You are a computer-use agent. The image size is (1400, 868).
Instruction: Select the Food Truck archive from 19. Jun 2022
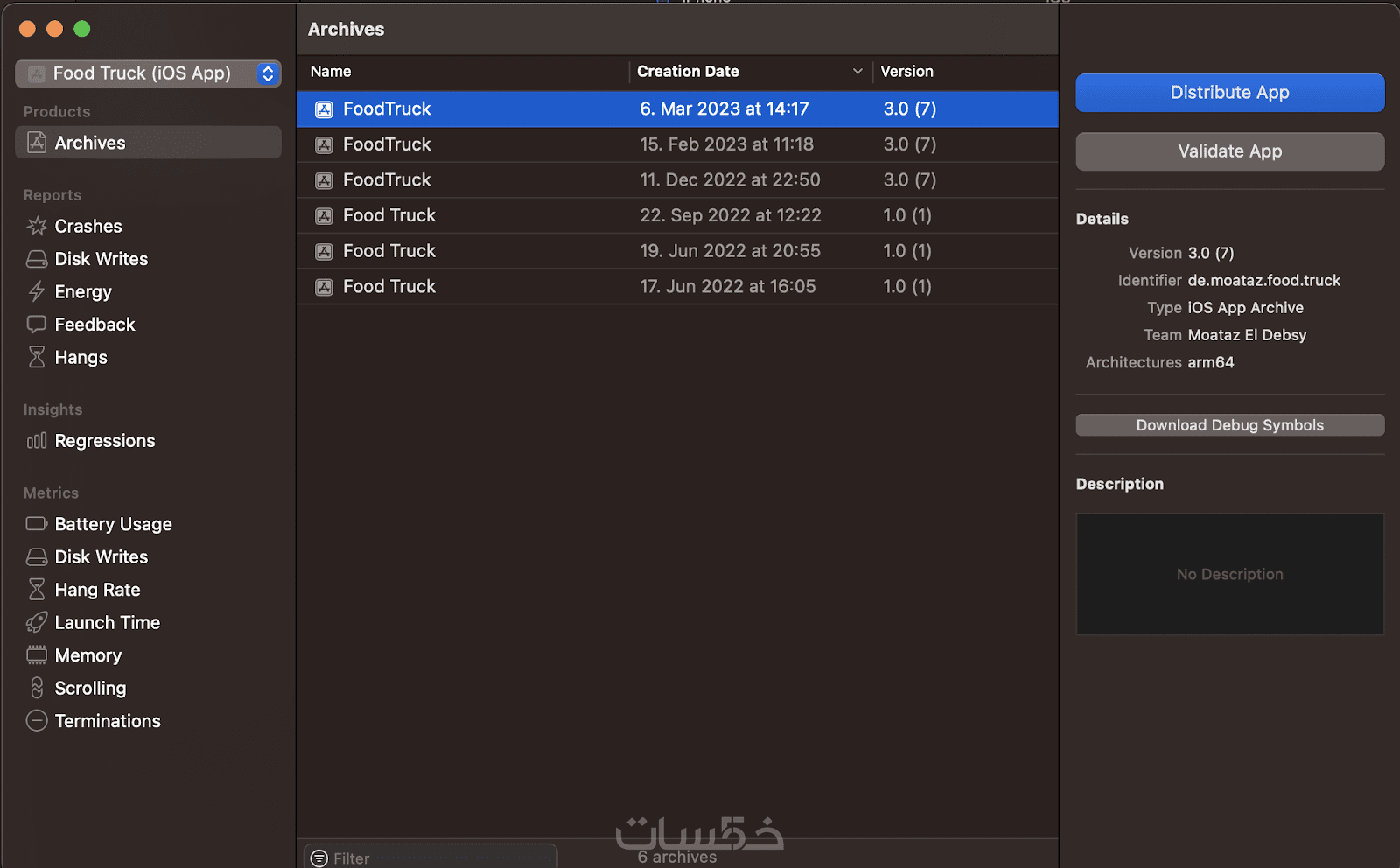coord(677,251)
